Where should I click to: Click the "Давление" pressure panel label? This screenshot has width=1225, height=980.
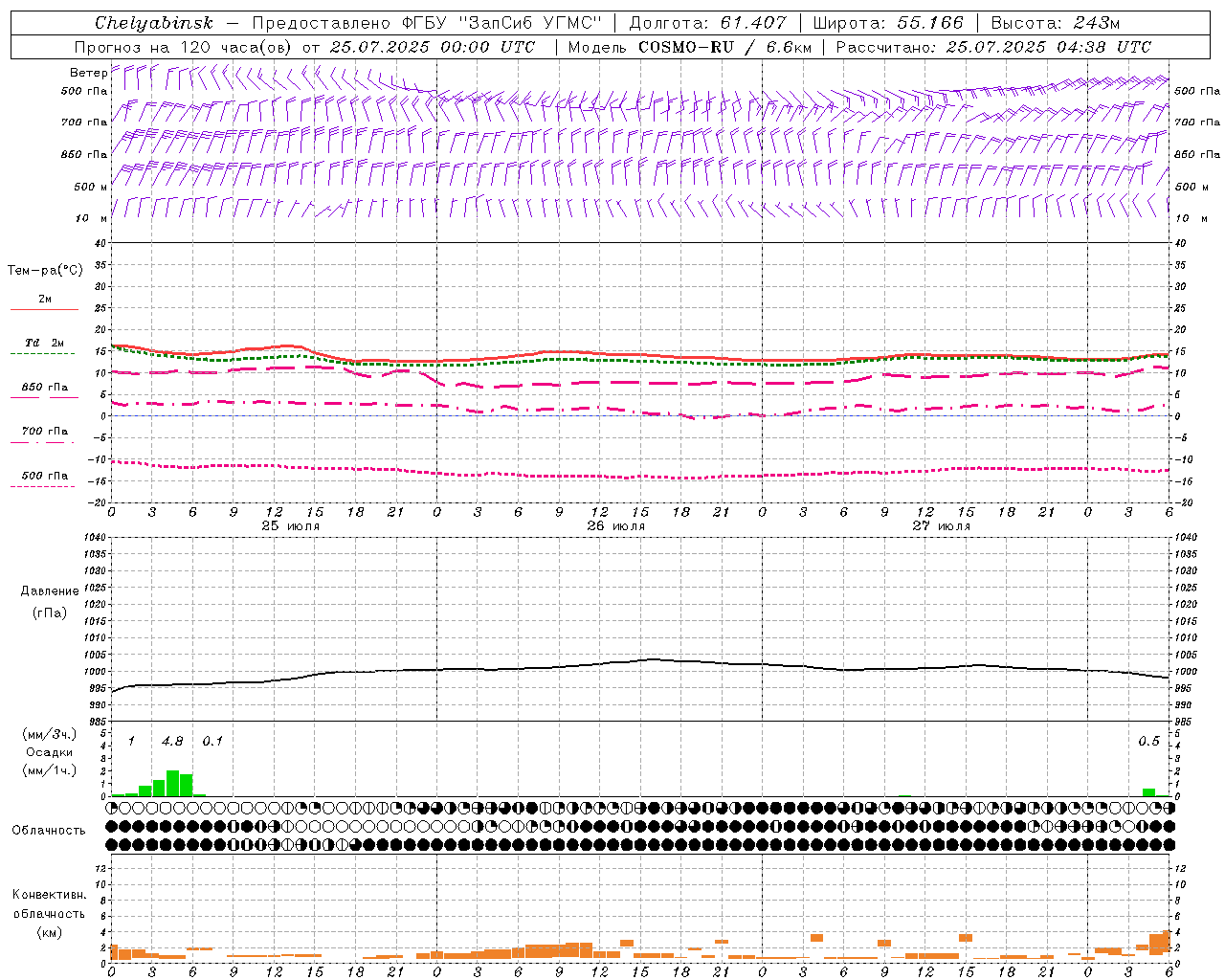49,591
